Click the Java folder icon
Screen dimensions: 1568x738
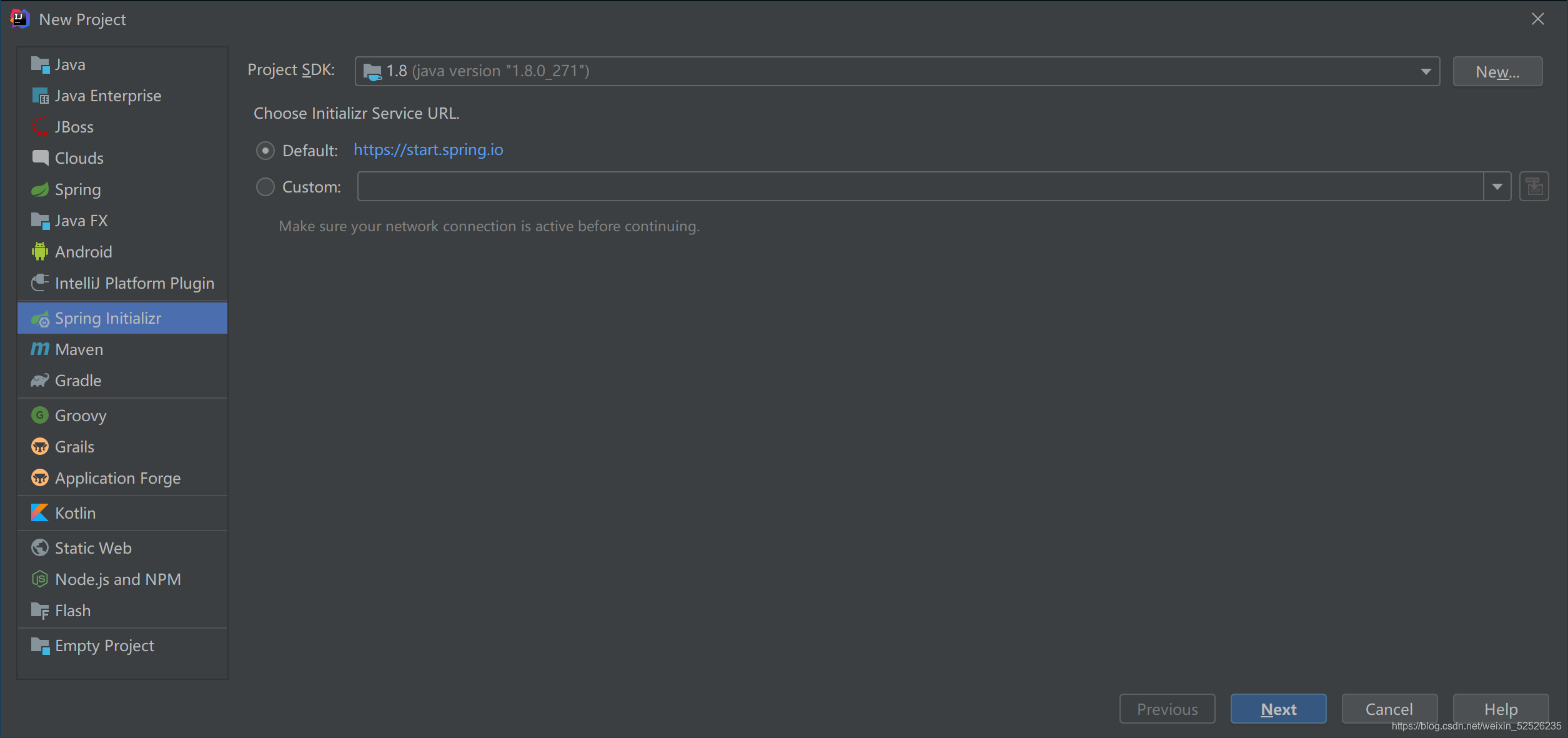tap(40, 64)
